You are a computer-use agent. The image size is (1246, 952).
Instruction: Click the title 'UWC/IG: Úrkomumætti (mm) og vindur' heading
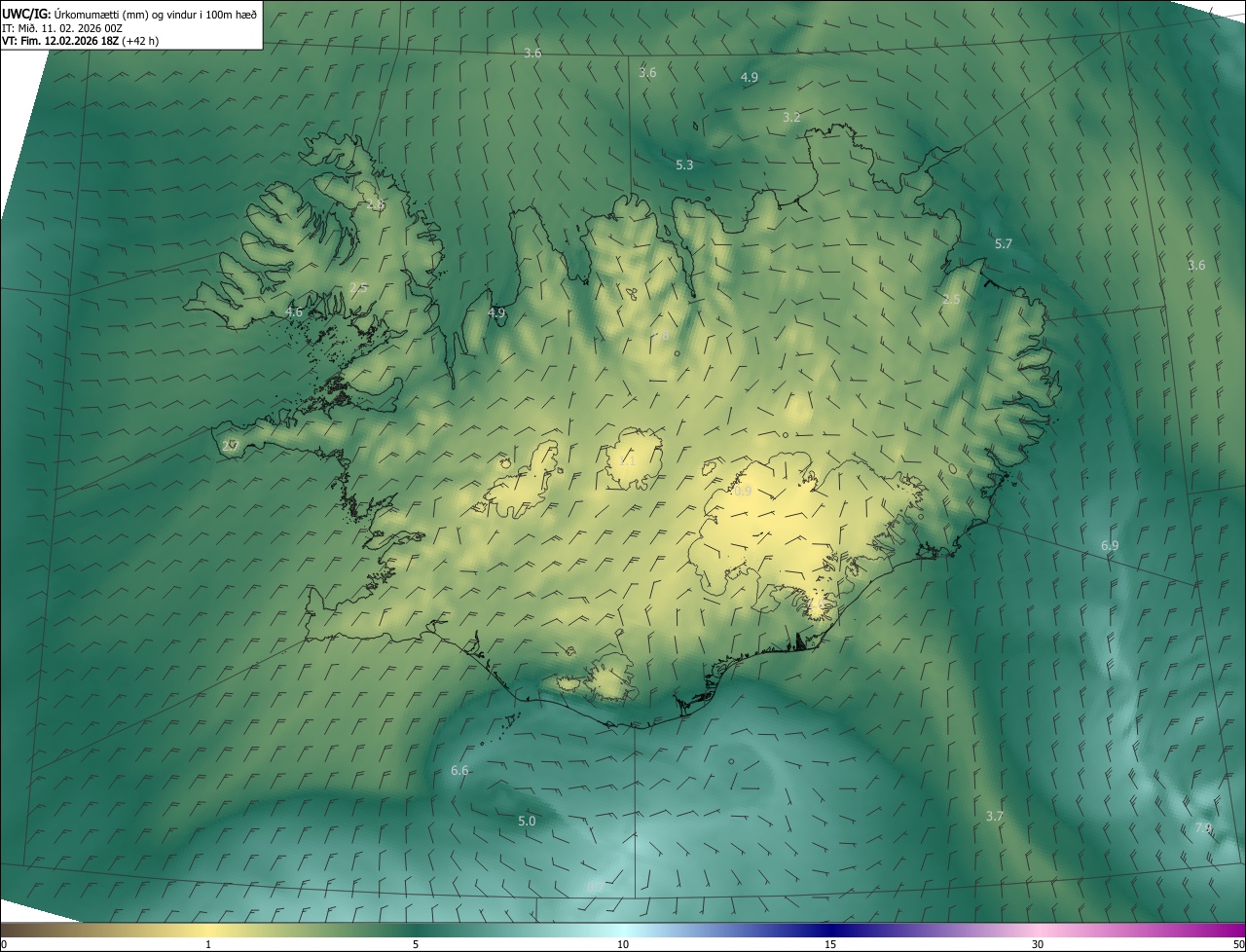click(x=129, y=15)
